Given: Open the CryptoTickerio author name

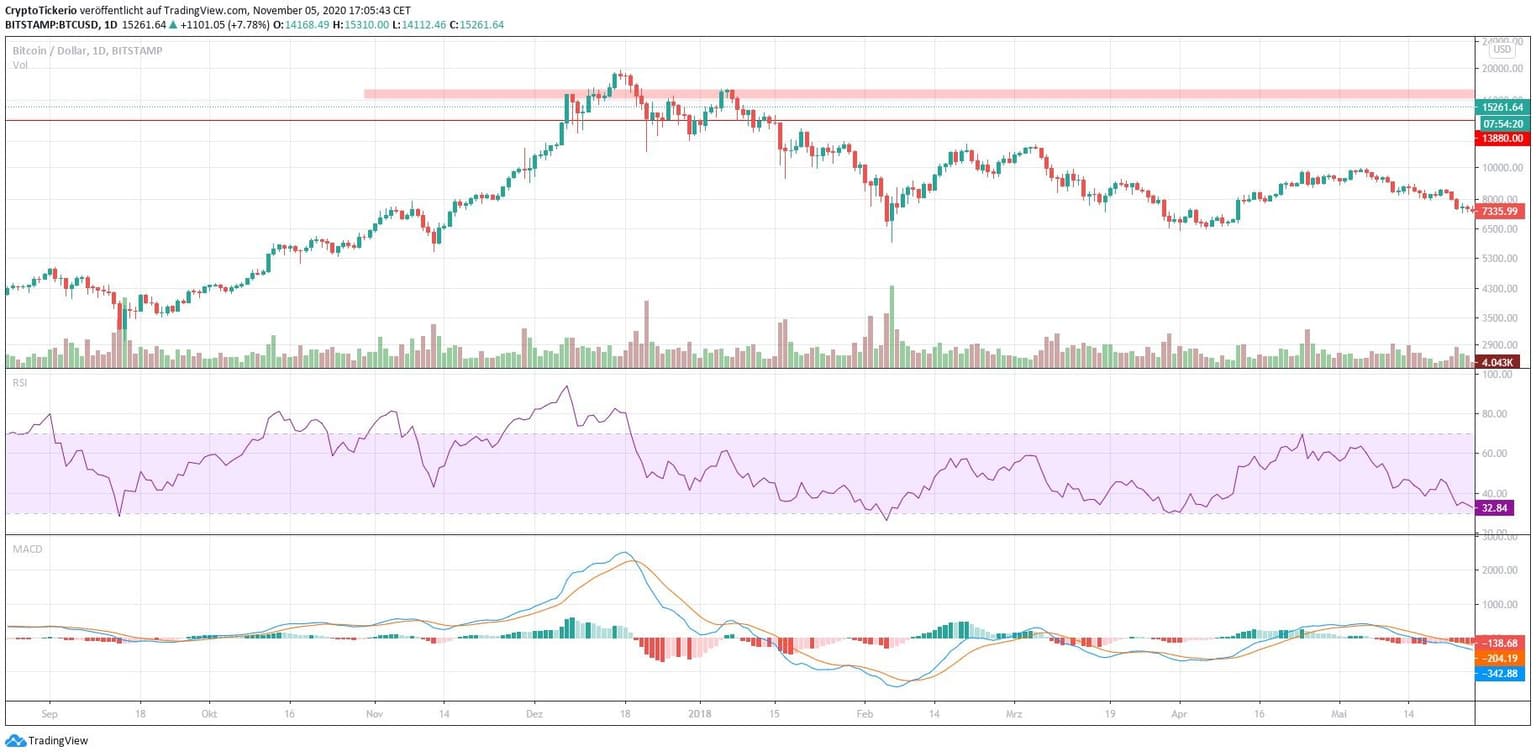Looking at the screenshot, I should [x=41, y=10].
